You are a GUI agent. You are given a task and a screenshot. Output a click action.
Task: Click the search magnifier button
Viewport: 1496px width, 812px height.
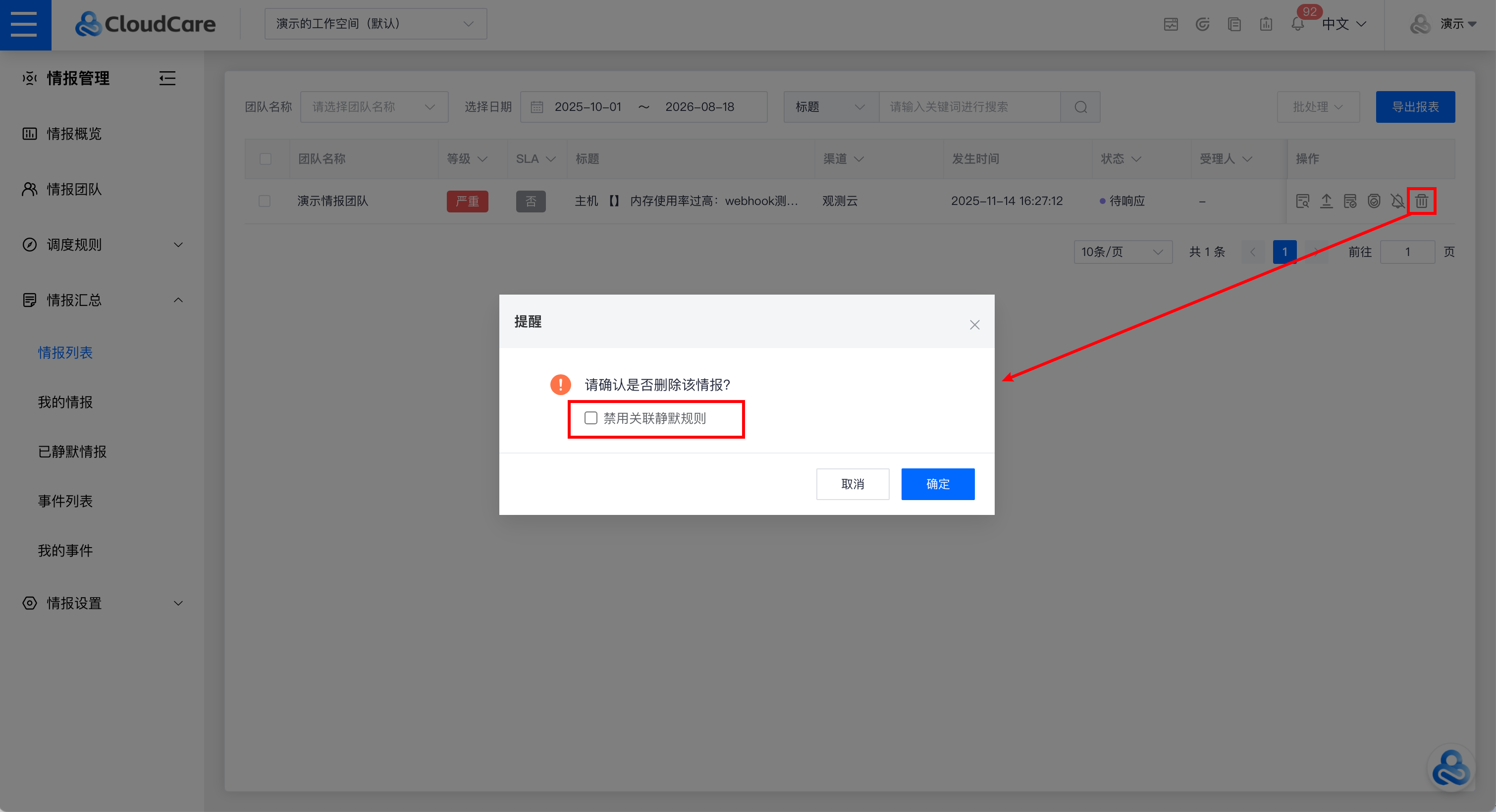click(1080, 107)
